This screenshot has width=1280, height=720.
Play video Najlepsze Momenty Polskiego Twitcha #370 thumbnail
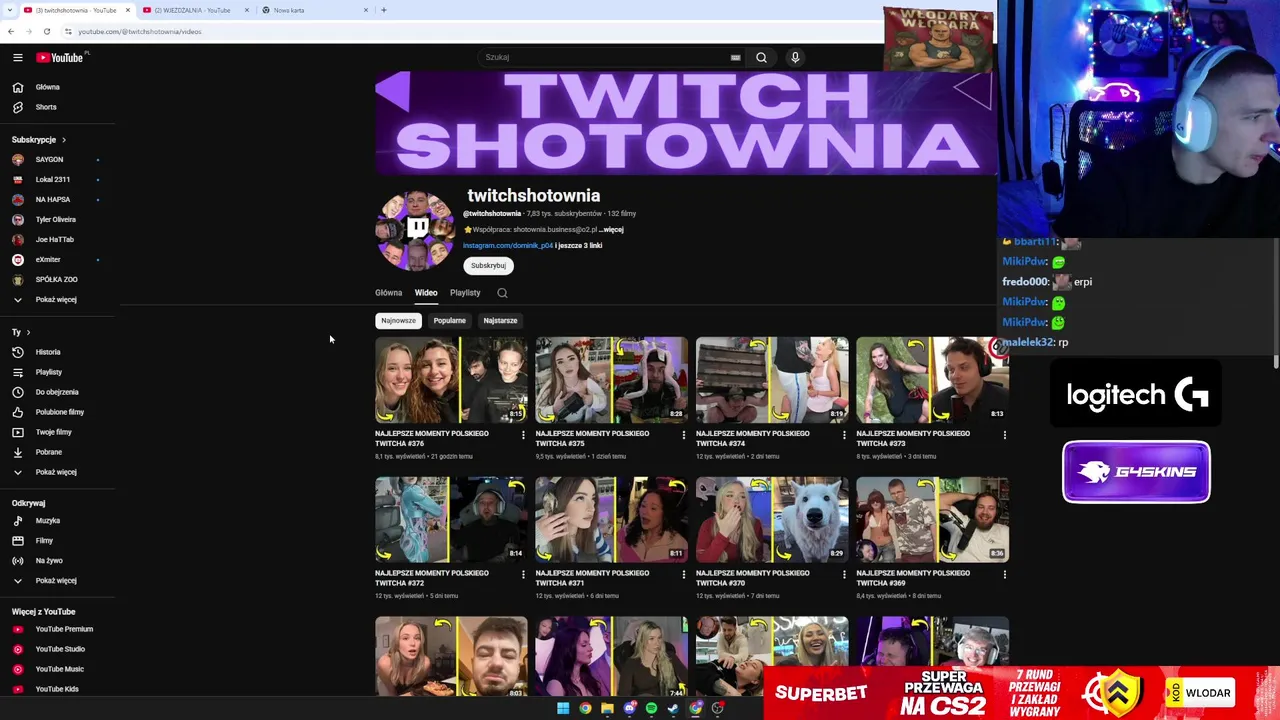772,520
